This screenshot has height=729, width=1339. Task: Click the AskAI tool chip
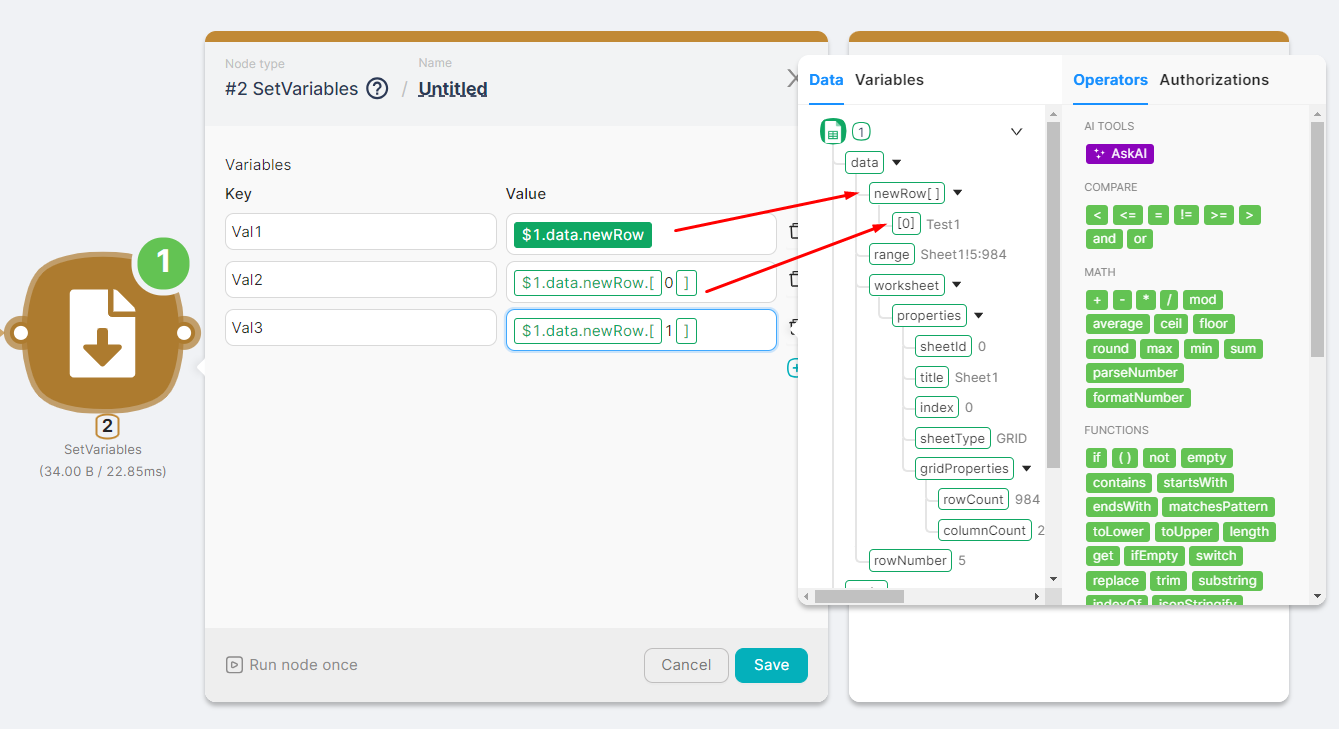(1120, 154)
